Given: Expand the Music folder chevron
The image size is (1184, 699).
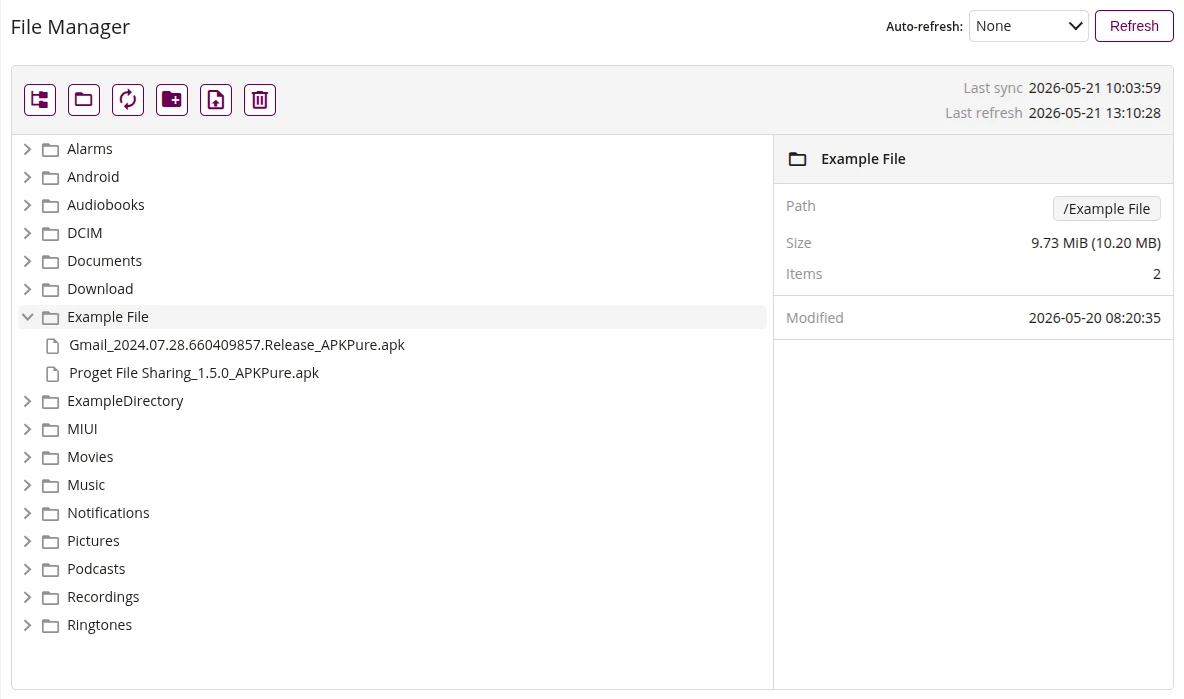Looking at the screenshot, I should click(x=27, y=485).
